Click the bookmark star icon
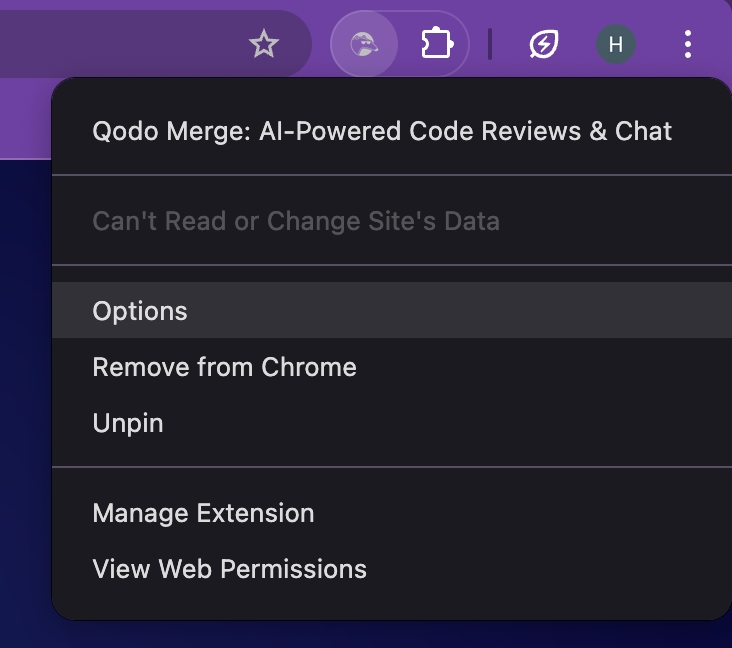Viewport: 732px width, 648px height. (x=263, y=44)
